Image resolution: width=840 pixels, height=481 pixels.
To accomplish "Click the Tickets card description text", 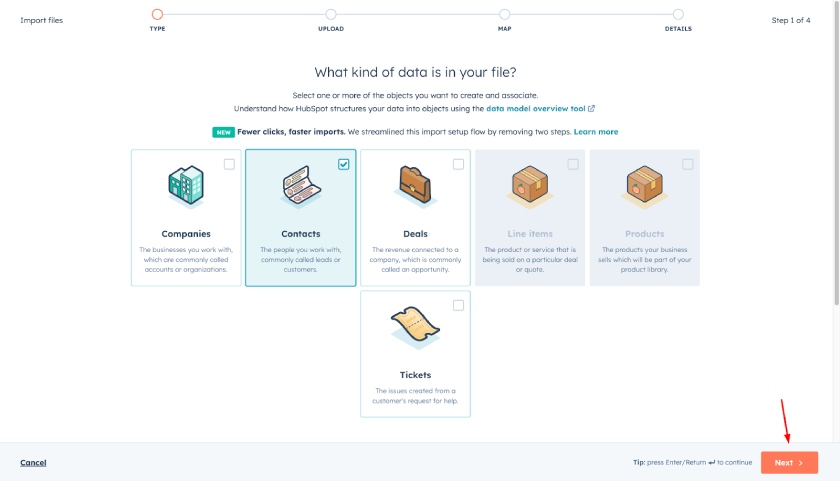I will click(x=415, y=396).
